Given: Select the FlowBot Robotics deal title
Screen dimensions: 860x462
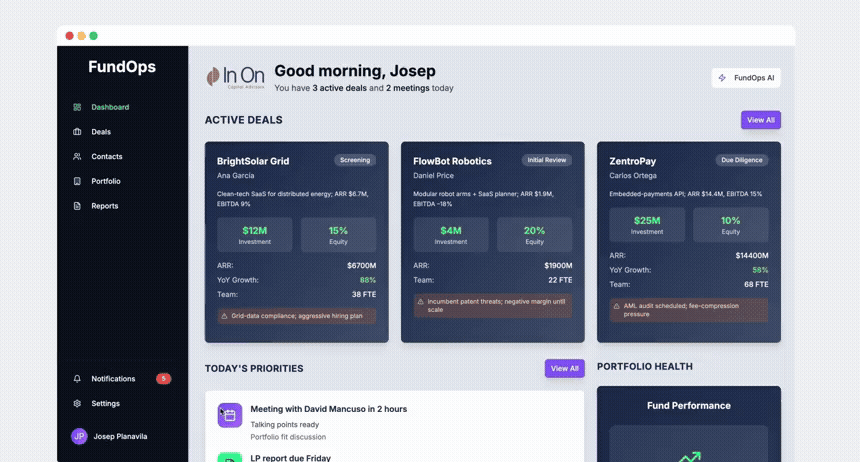Looking at the screenshot, I should pos(452,161).
